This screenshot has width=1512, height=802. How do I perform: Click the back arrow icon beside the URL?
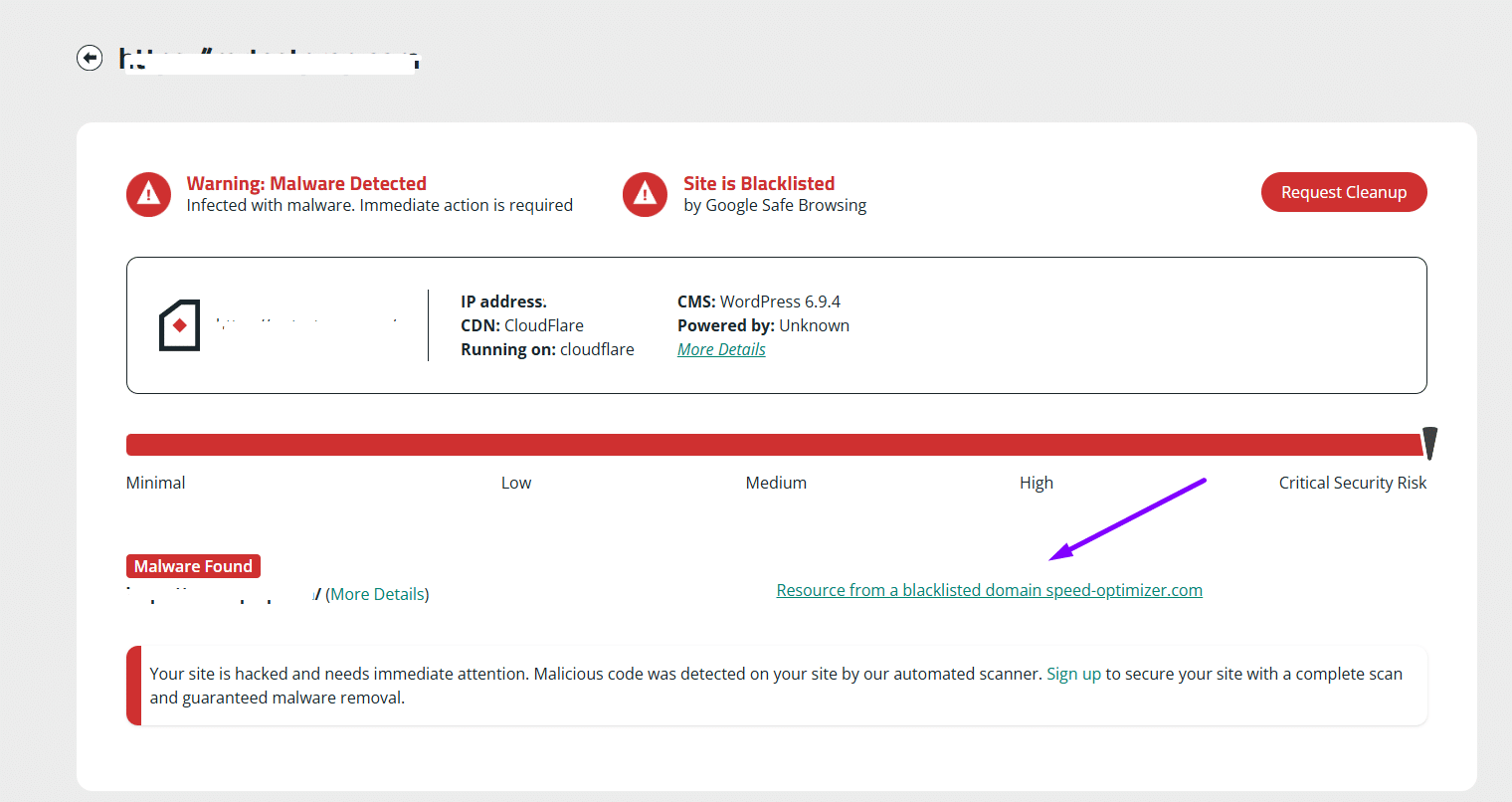click(x=90, y=58)
